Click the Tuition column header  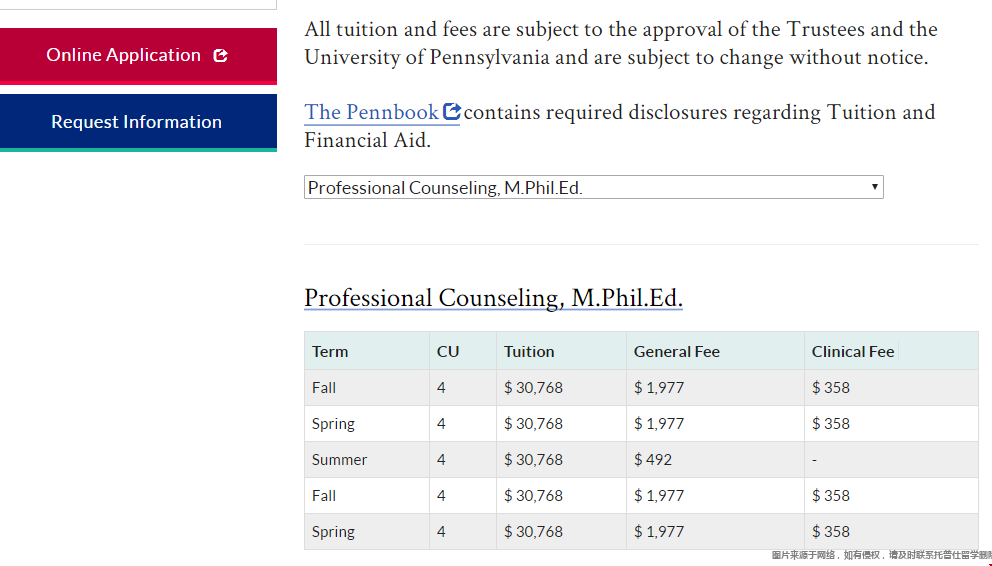click(x=529, y=351)
